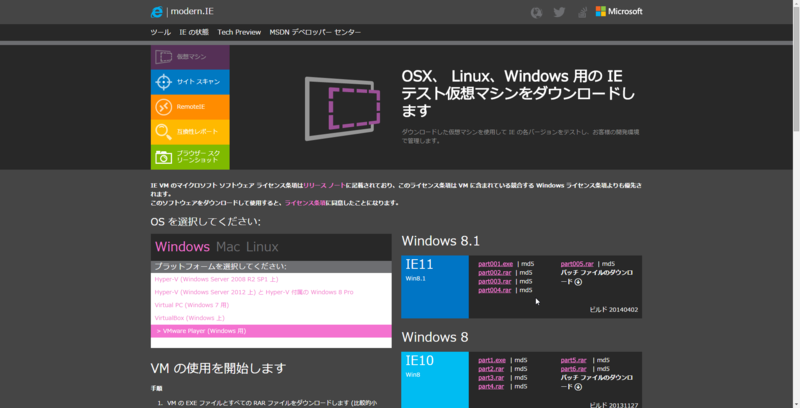800x408 pixels.
Task: Open the サイト スキャン blue tile
Action: pyautogui.click(x=190, y=82)
